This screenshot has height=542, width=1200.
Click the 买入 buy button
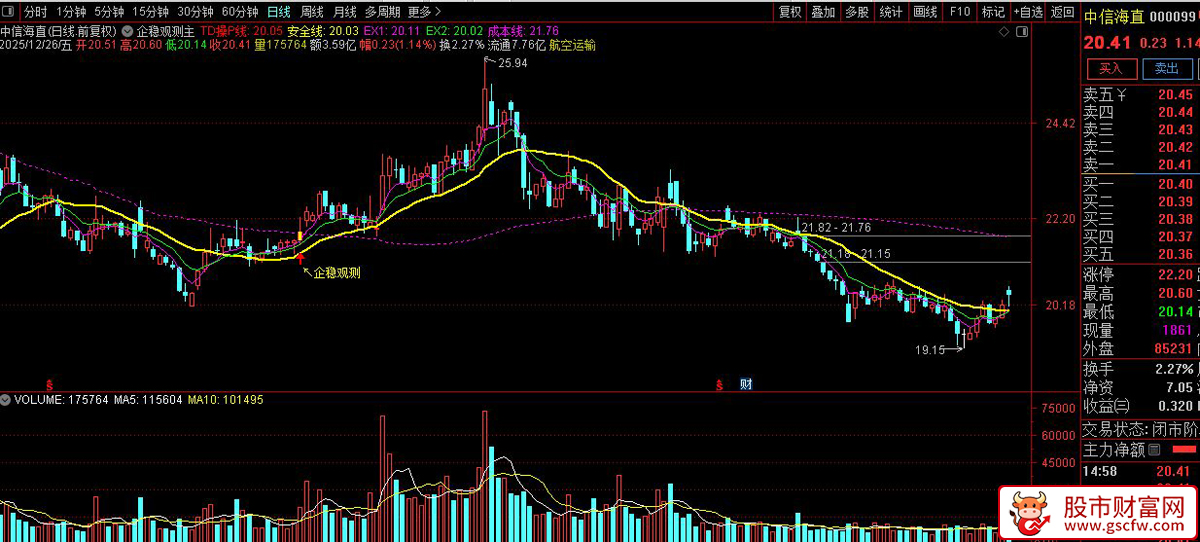[x=1111, y=69]
